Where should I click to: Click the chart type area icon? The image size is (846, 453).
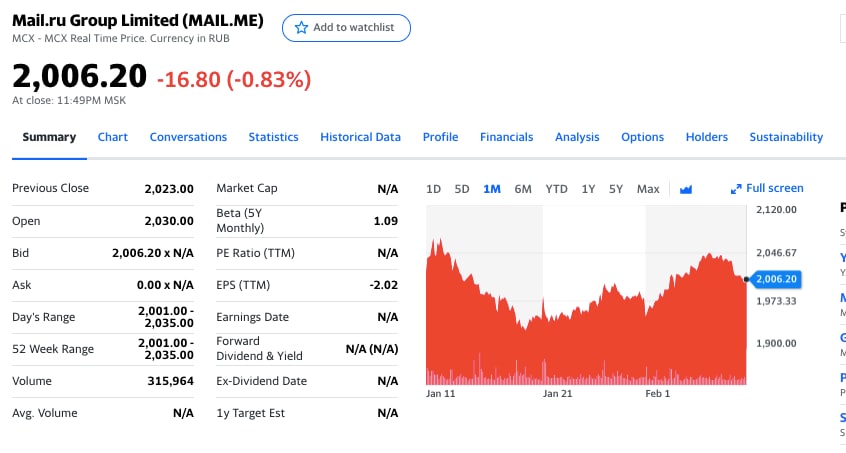686,189
